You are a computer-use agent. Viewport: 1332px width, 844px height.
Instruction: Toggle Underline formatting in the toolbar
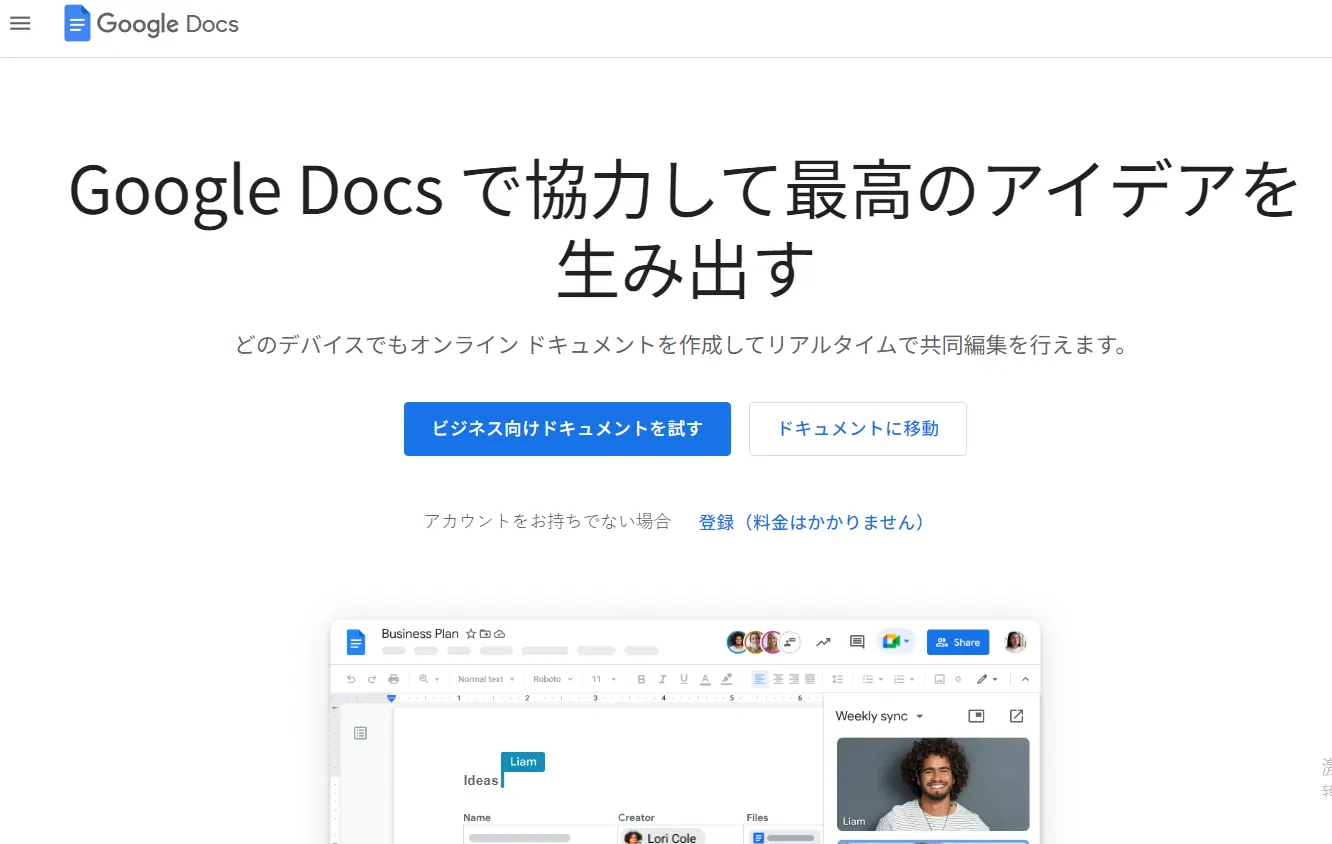684,679
